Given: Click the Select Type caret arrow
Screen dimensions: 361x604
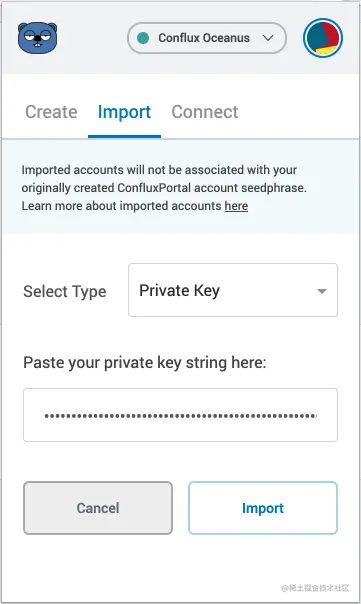Looking at the screenshot, I should [x=322, y=291].
